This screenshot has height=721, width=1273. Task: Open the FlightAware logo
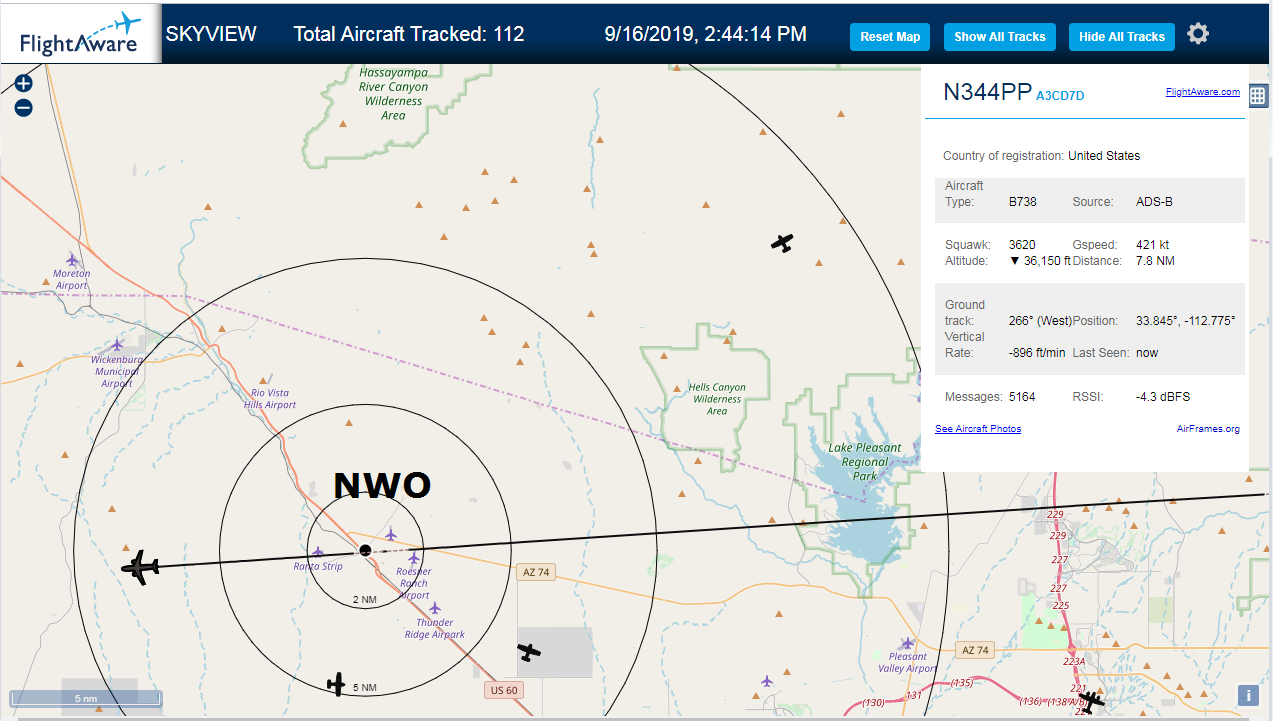(80, 34)
